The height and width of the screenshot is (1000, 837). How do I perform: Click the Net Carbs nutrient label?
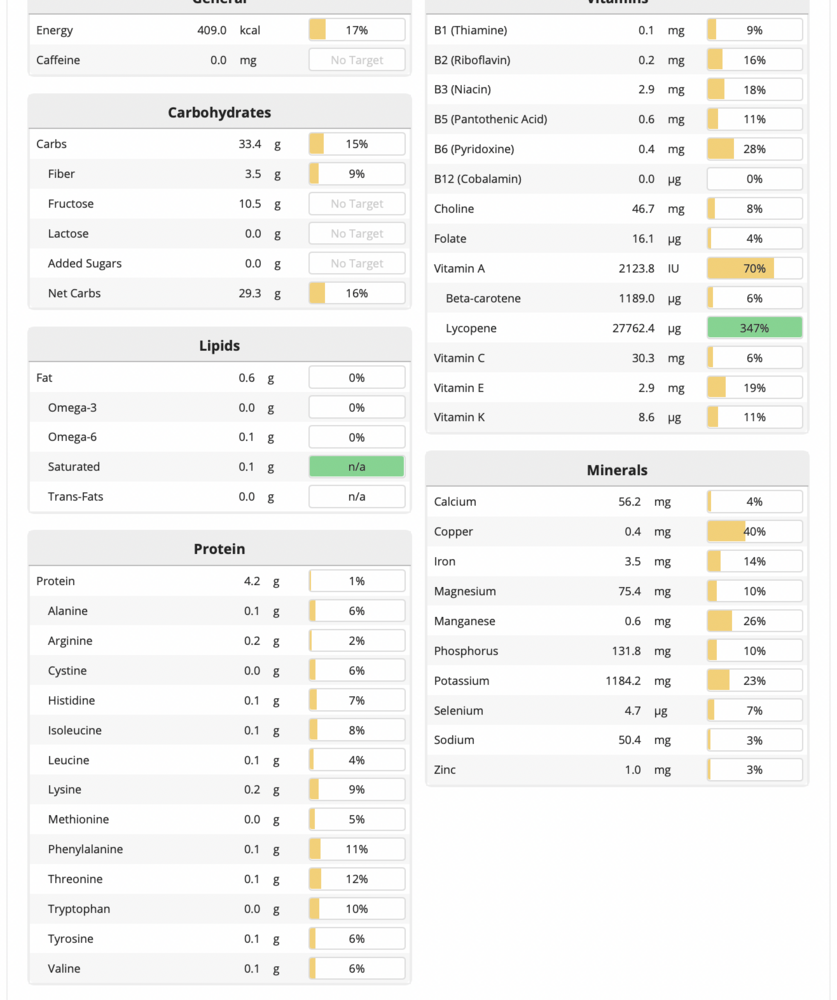click(74, 294)
